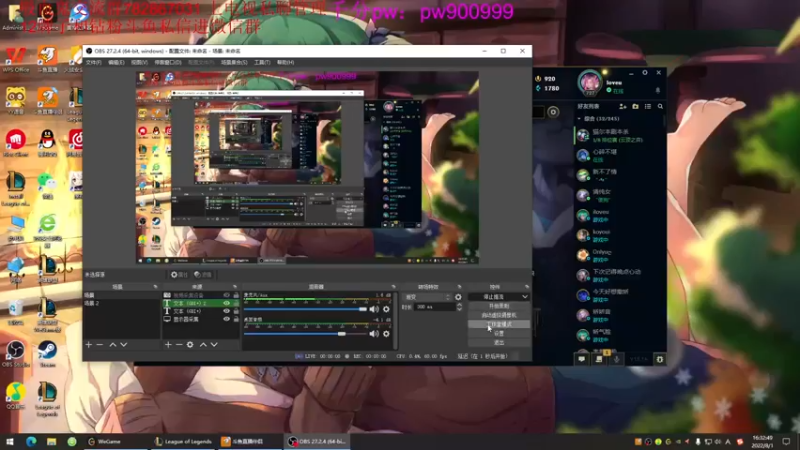Open source properties gear in Sources panel

click(190, 345)
